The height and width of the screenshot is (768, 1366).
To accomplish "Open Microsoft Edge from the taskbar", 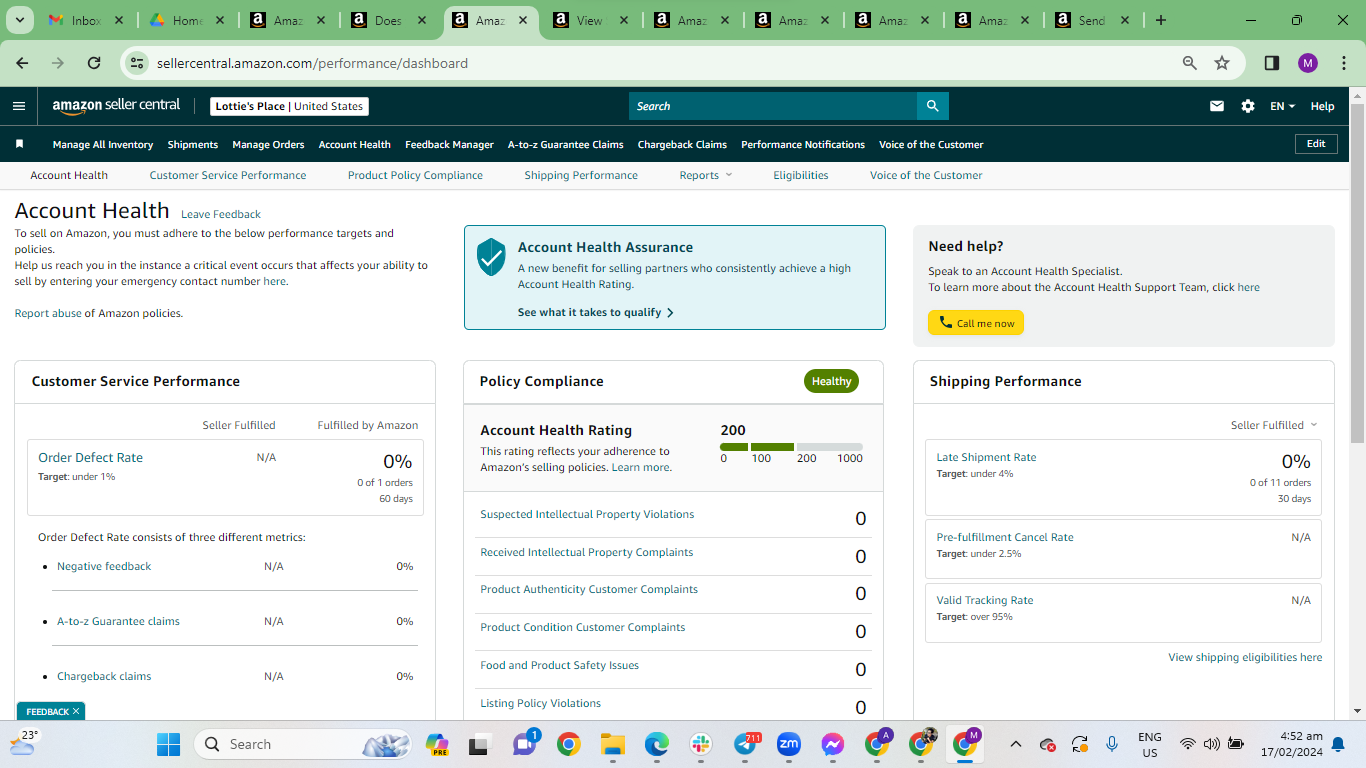I will (656, 744).
